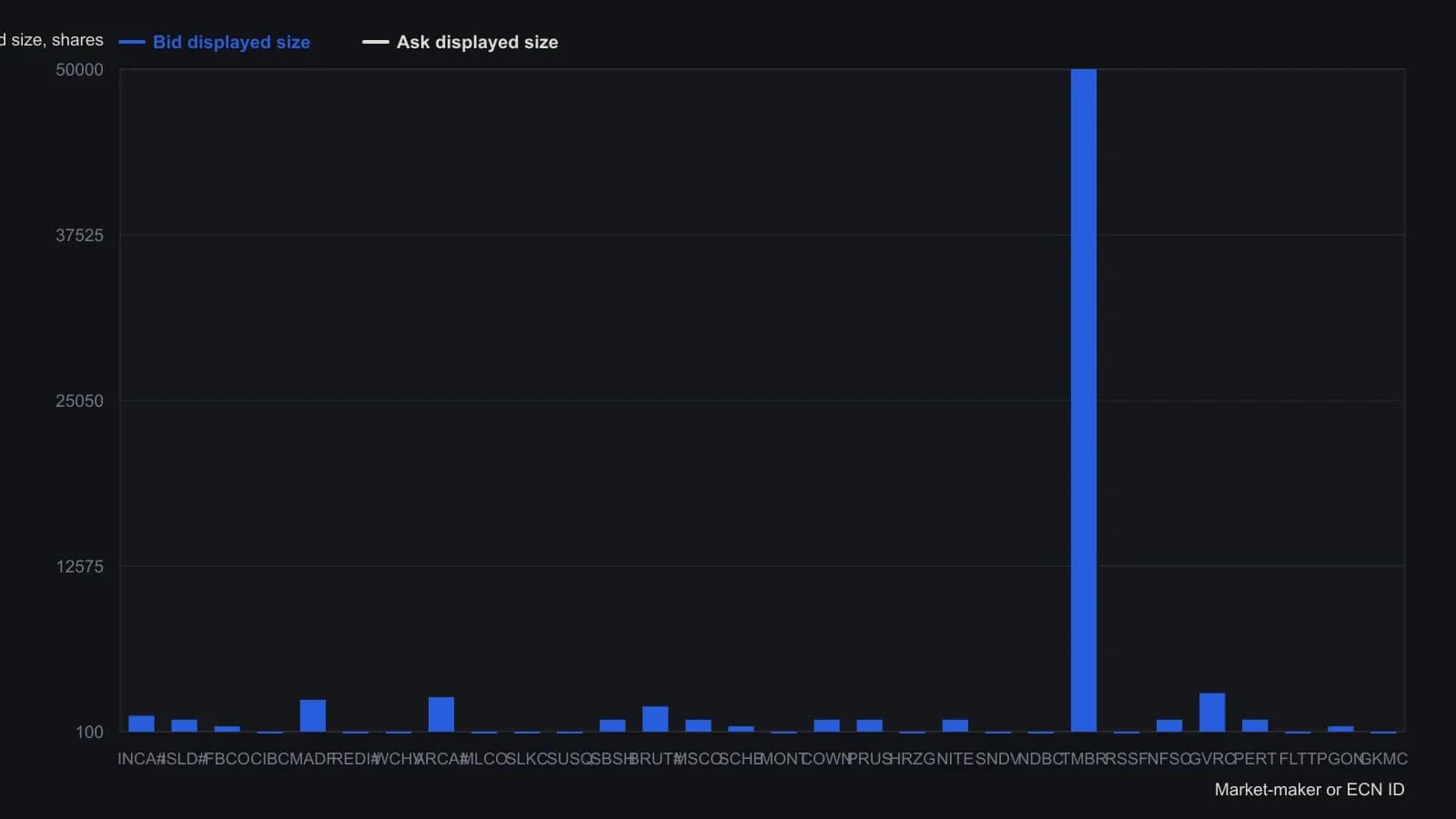
Task: Click the 12575 y-axis label
Action: tap(80, 567)
